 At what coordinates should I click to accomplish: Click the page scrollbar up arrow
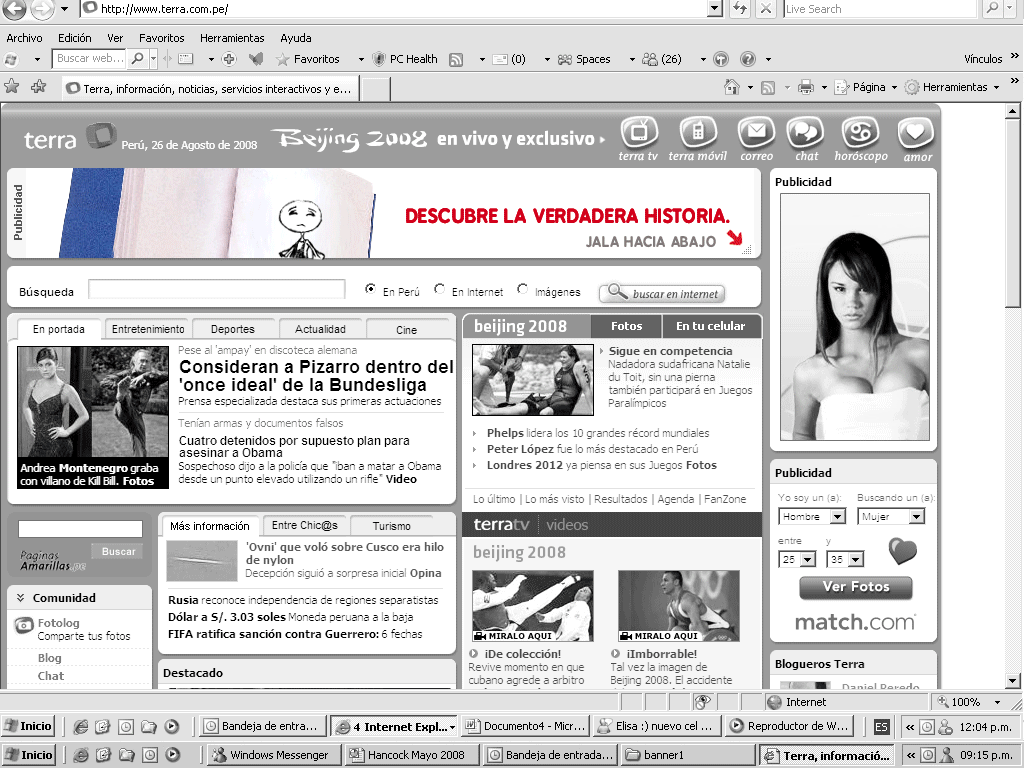point(1012,111)
